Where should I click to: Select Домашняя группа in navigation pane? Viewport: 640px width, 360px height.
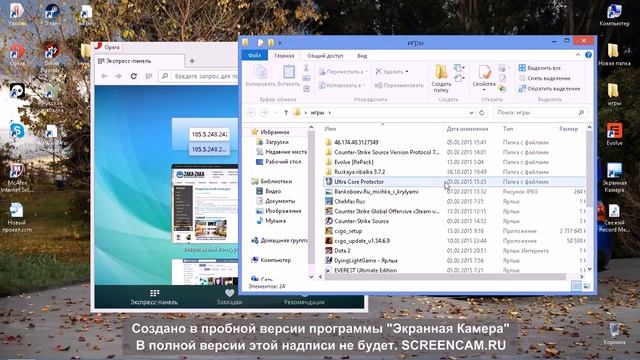(279, 240)
